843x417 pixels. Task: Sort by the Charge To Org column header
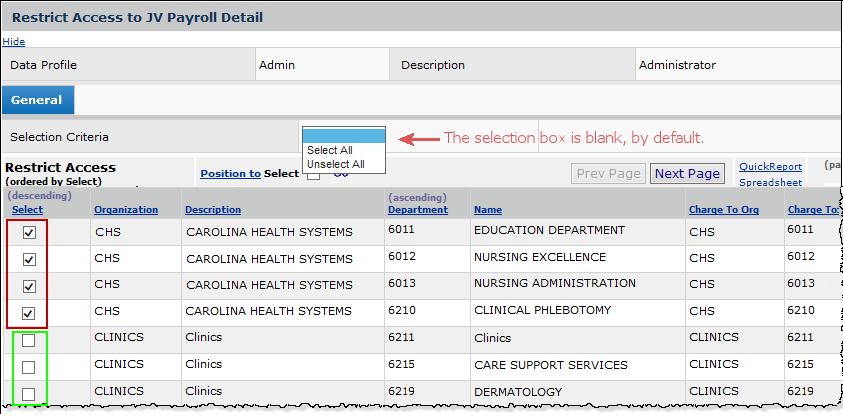point(725,210)
